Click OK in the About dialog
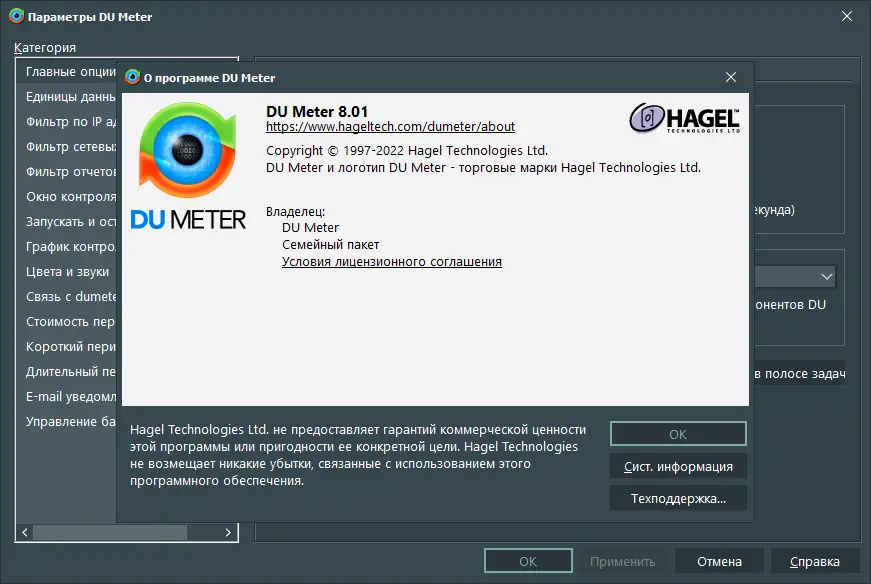This screenshot has height=584, width=871. click(x=678, y=434)
